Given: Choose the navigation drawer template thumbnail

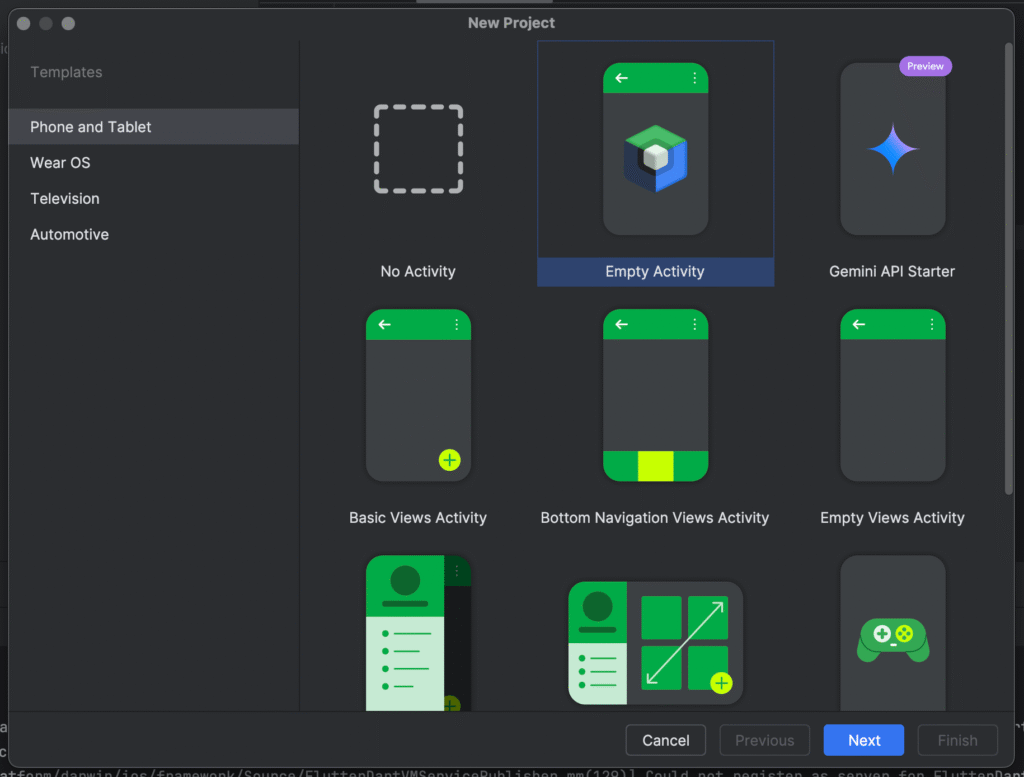Looking at the screenshot, I should coord(418,633).
